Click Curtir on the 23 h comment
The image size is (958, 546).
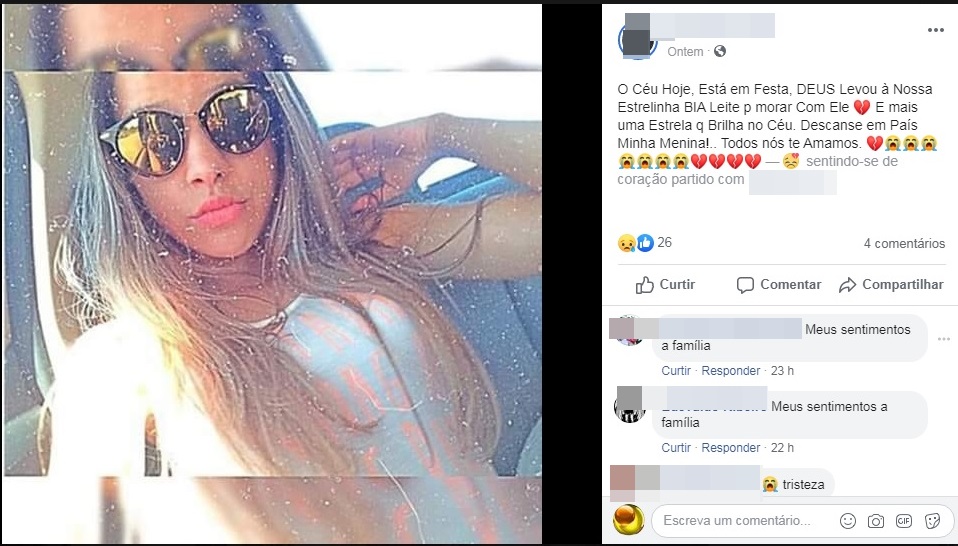[676, 371]
